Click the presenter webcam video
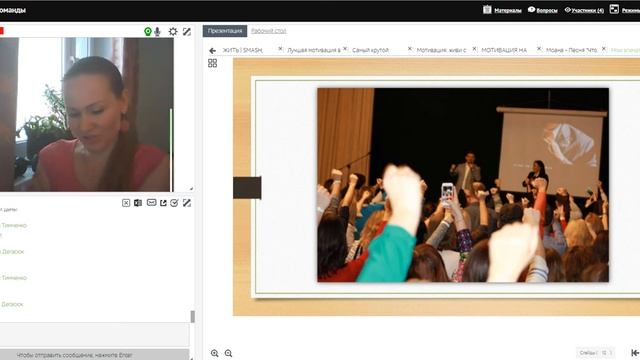640x360 pixels. tap(87, 115)
